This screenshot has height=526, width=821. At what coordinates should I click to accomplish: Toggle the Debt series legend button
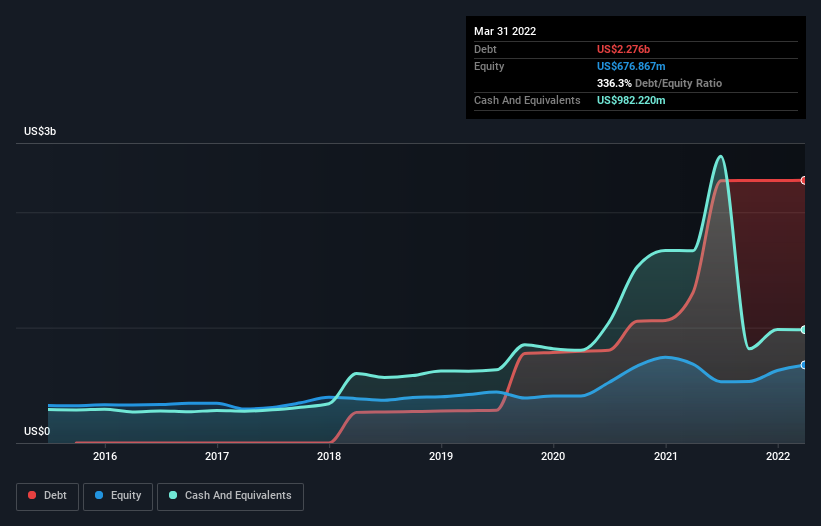click(47, 496)
